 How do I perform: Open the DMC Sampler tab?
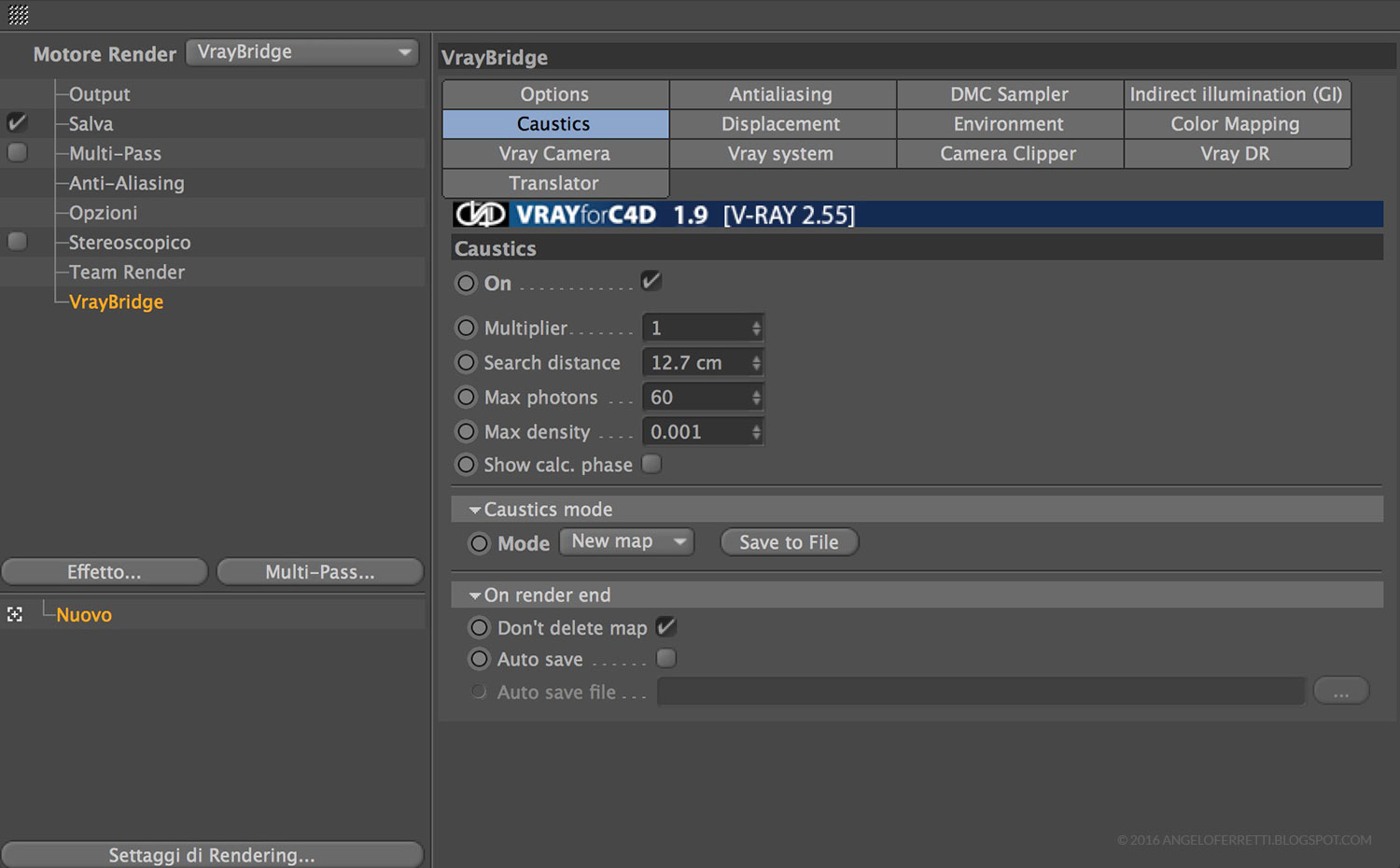point(1010,94)
